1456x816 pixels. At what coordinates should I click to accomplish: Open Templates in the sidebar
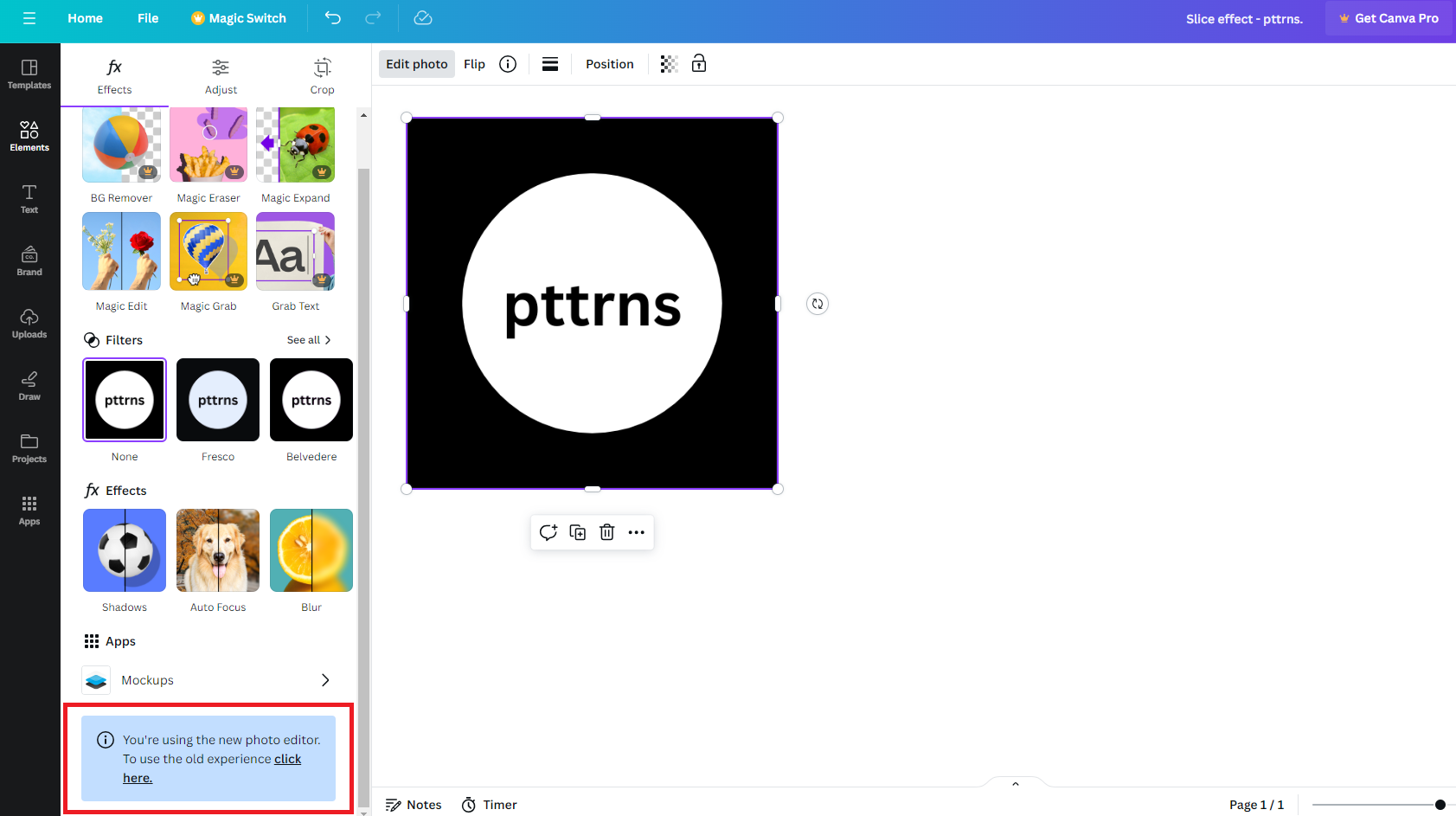[x=29, y=74]
